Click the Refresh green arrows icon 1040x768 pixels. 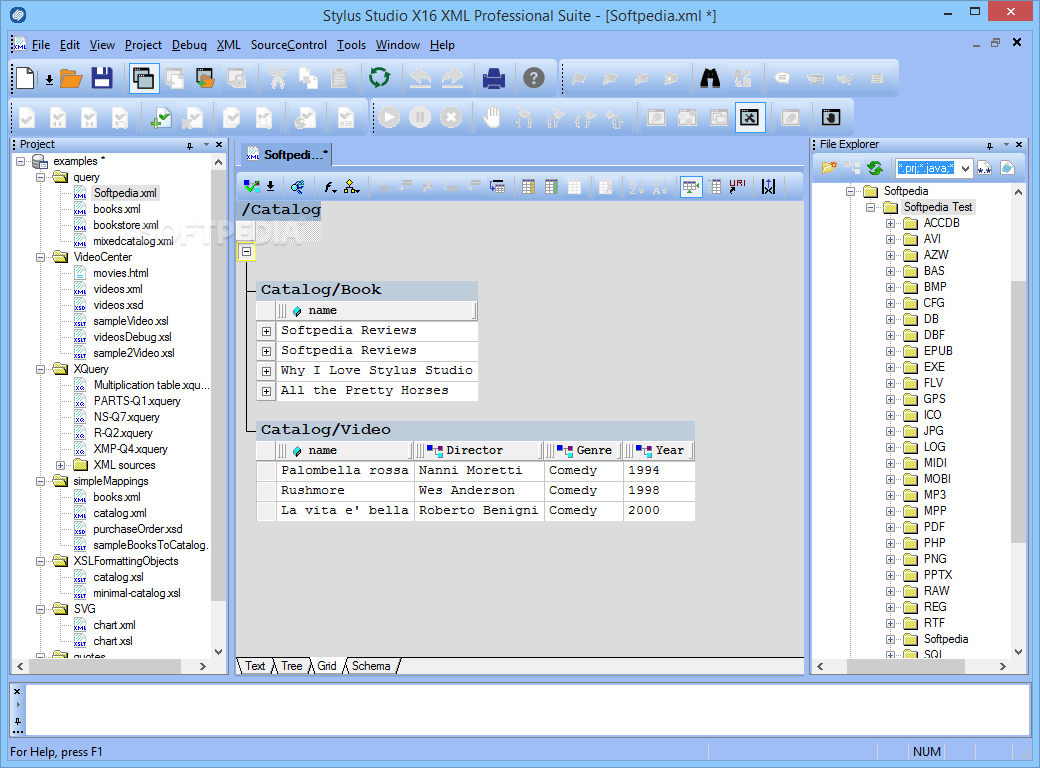click(379, 78)
